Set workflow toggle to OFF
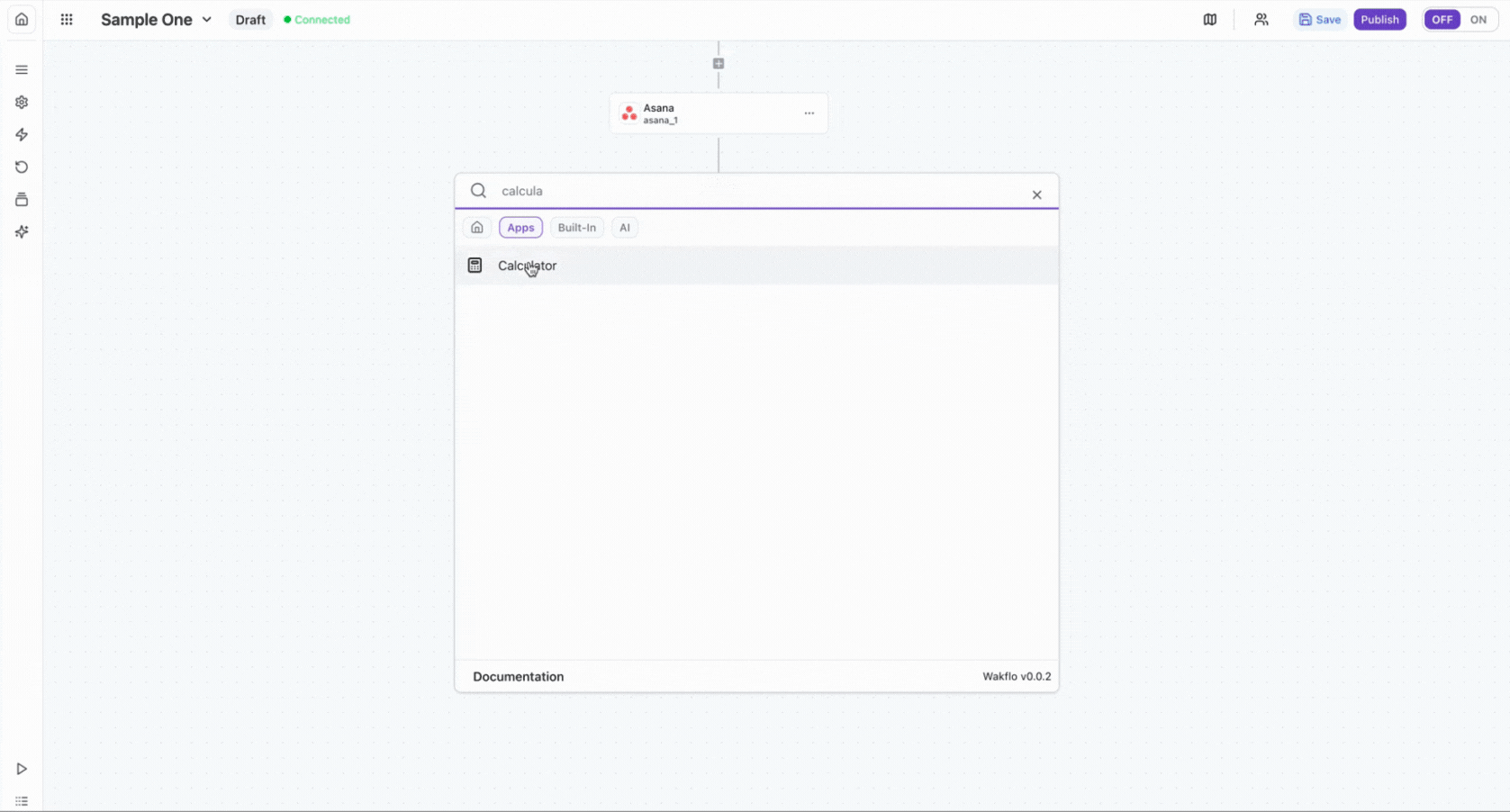Screen dimensions: 1510x812 [1442, 20]
